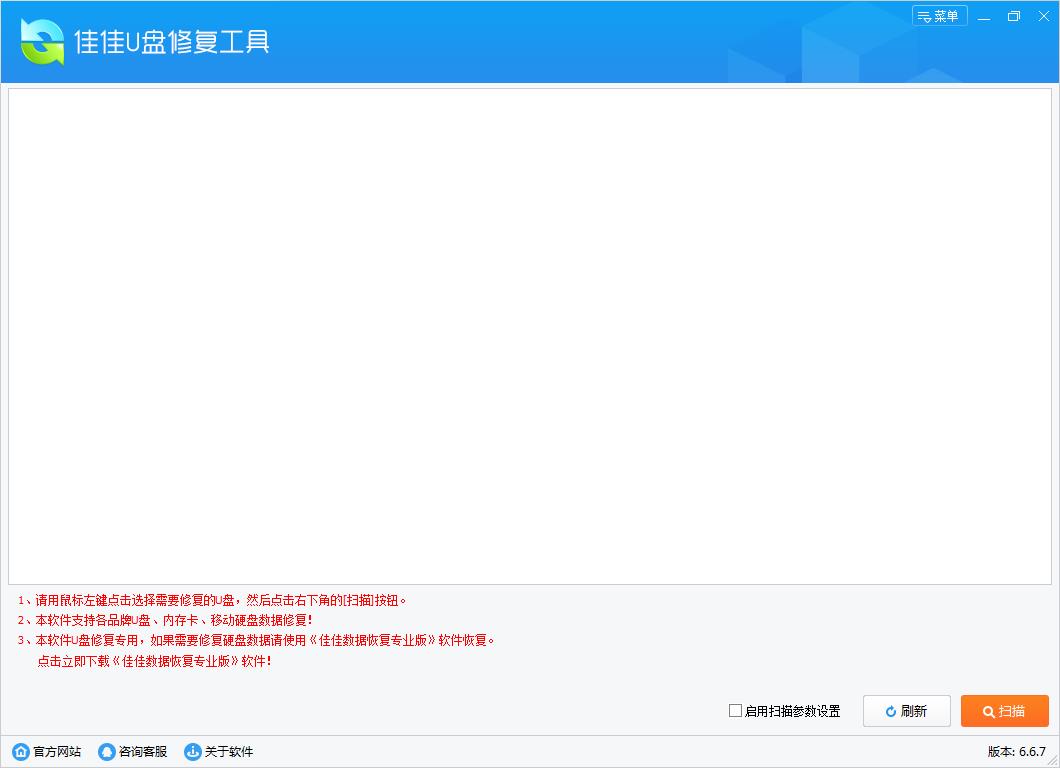Click the 咨询客服 text link
1060x768 pixels.
coord(143,752)
